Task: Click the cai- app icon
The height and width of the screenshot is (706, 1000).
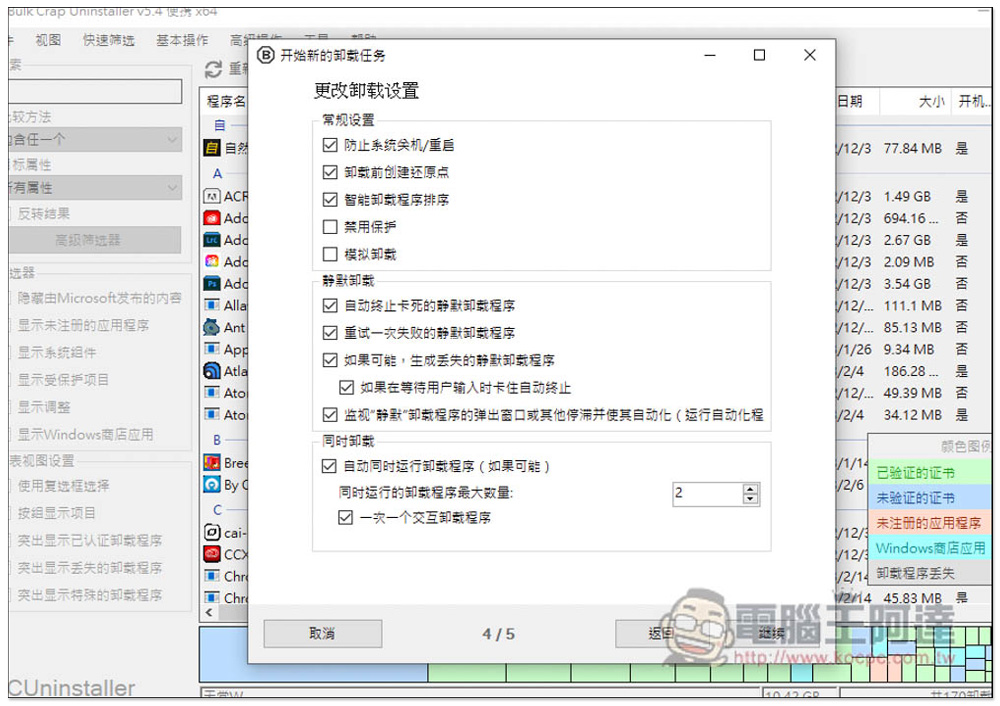Action: (212, 532)
